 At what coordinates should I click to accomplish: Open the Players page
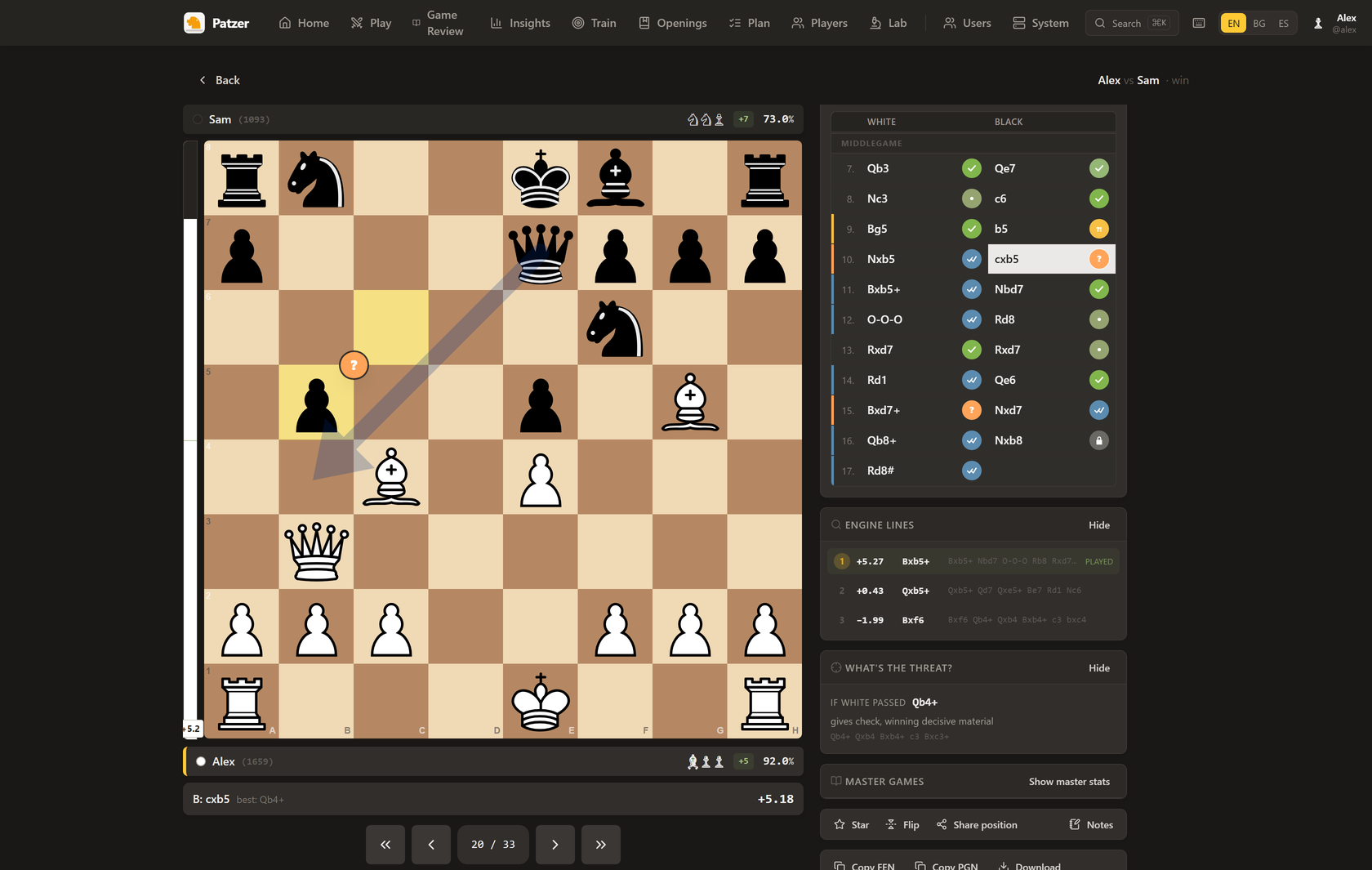coord(819,23)
